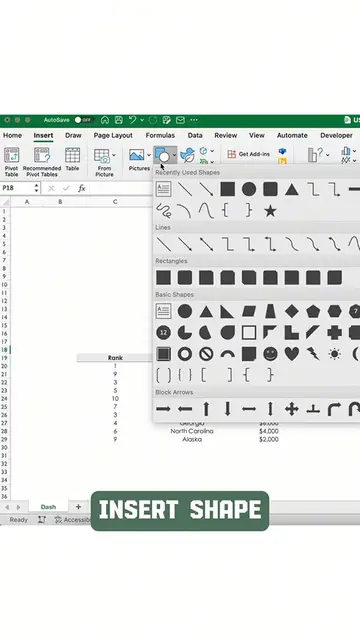Toggle the AutoSave switch
The height and width of the screenshot is (640, 360).
(83, 120)
